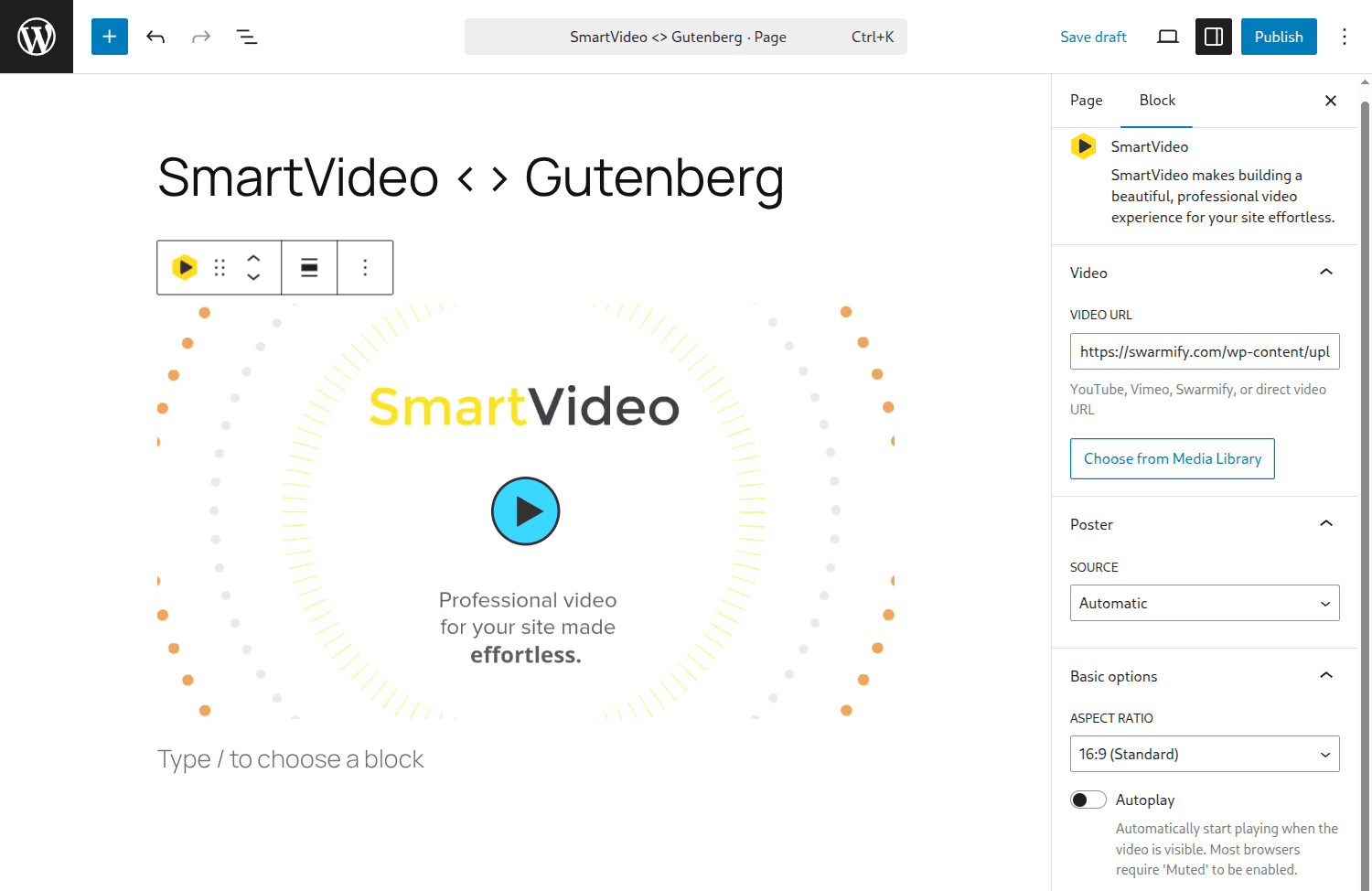Viewport: 1372px width, 891px height.
Task: Open the preview device selector
Action: [1167, 37]
